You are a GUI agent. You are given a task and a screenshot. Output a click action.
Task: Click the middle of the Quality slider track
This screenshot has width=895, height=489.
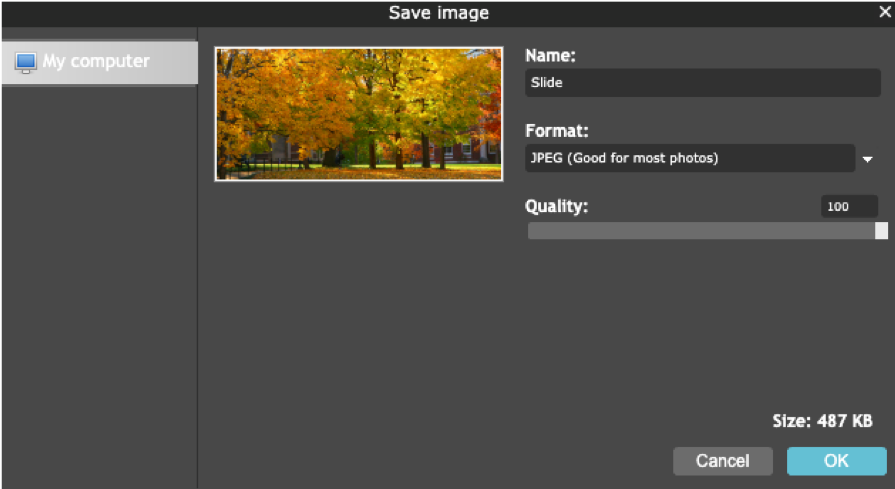tap(702, 231)
